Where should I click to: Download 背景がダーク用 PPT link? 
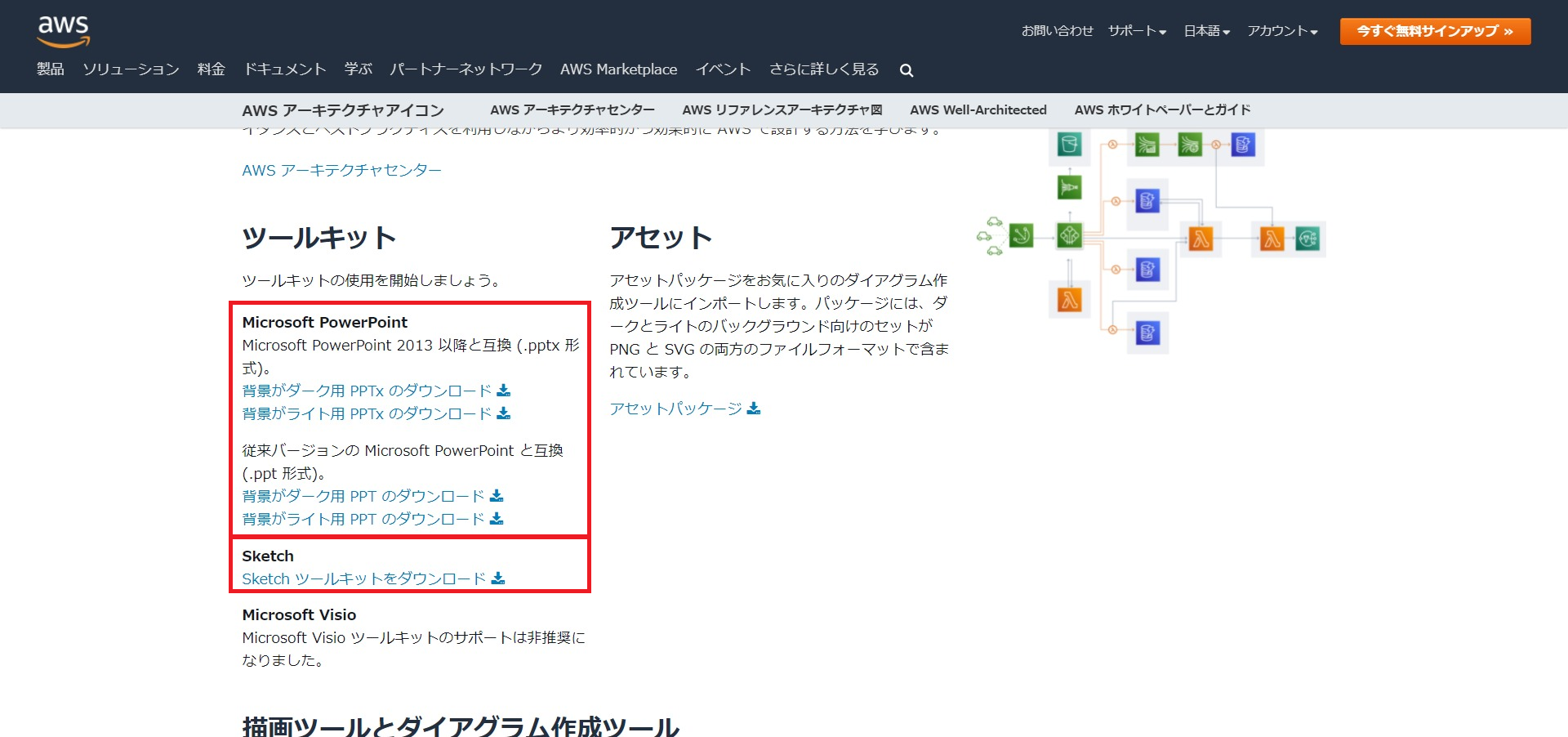[x=363, y=496]
